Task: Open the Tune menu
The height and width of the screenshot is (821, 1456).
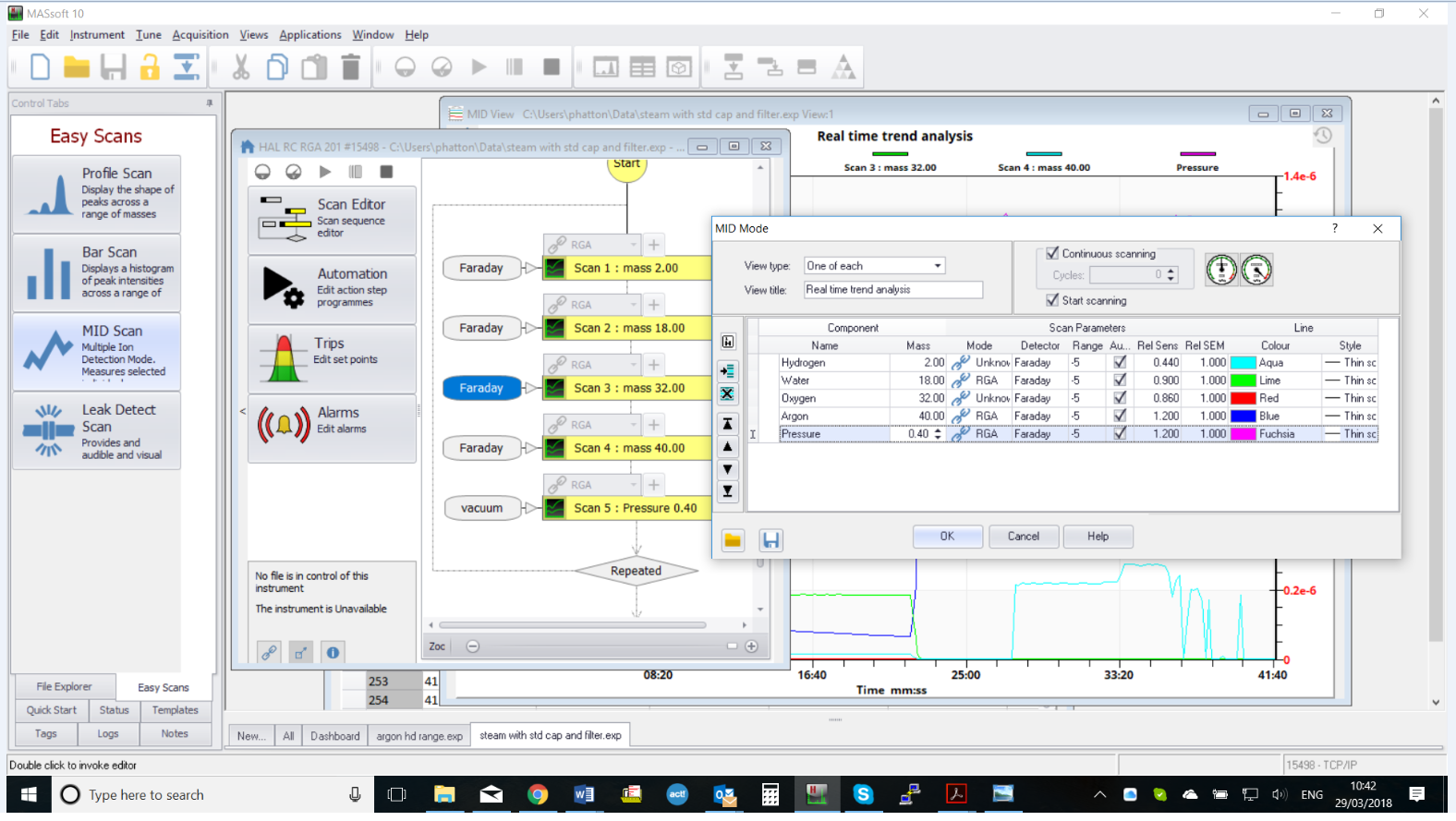Action: coord(149,35)
